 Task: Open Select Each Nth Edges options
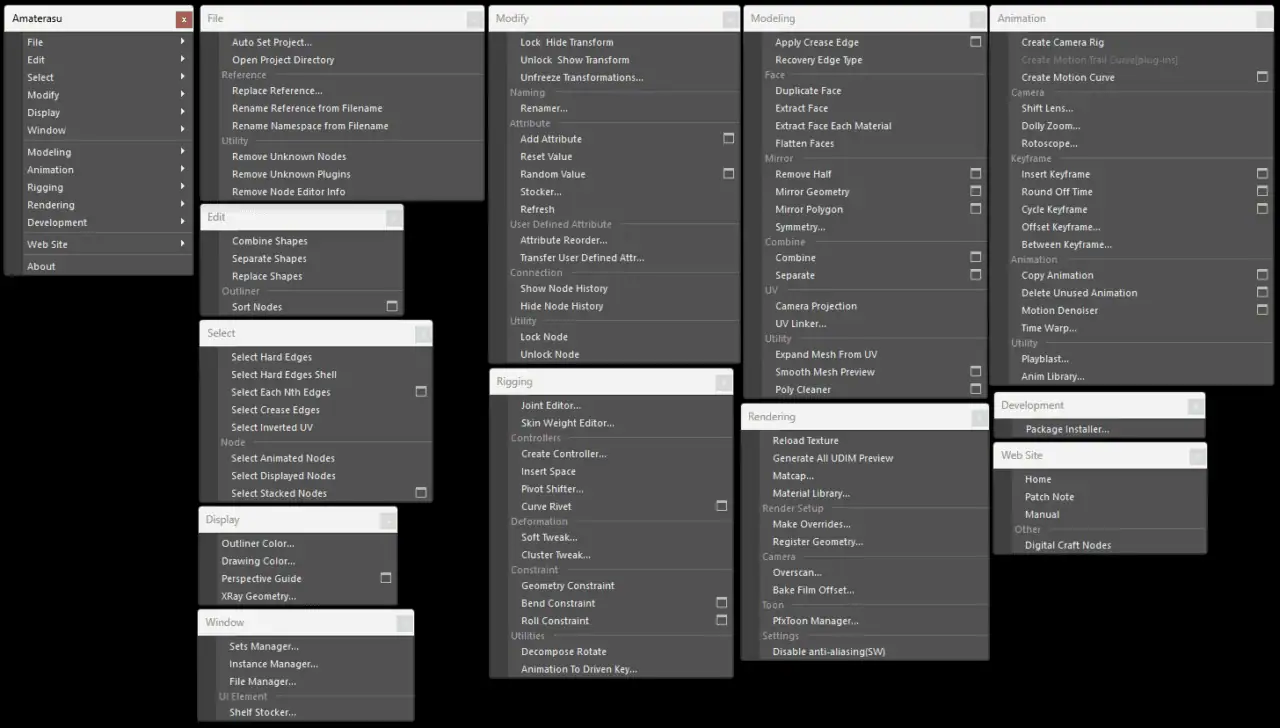pyautogui.click(x=421, y=392)
